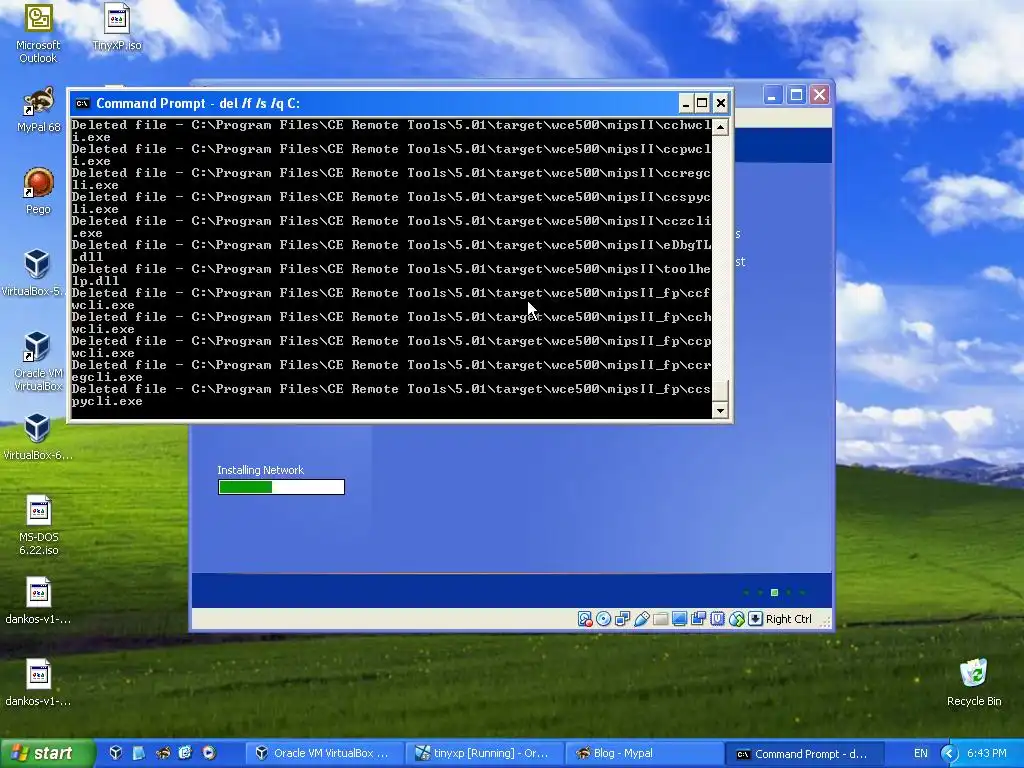Click VirtualBox keyboard capture arrow icon
This screenshot has height=768, width=1024.
point(755,619)
